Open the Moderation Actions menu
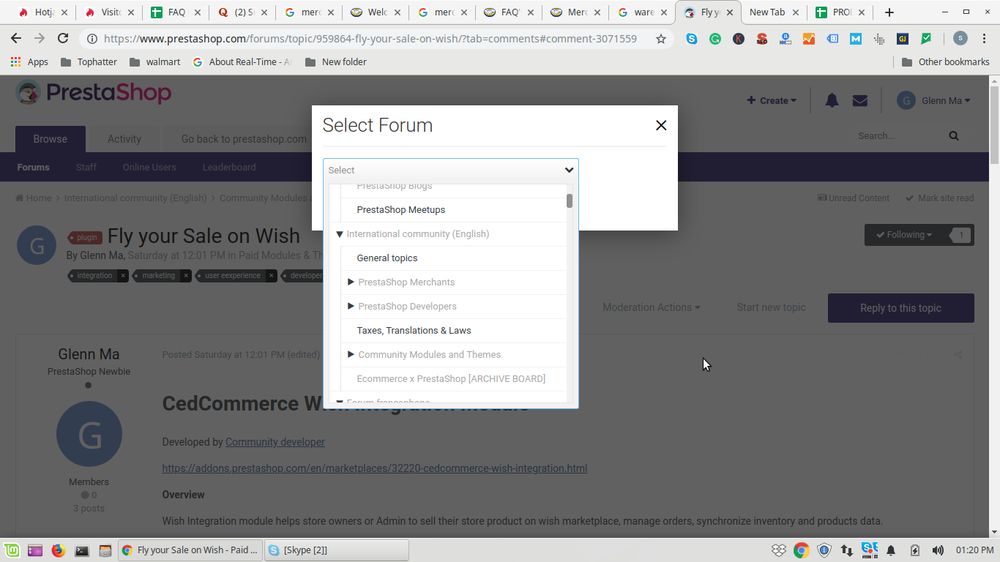This screenshot has height=562, width=1000. pyautogui.click(x=651, y=307)
